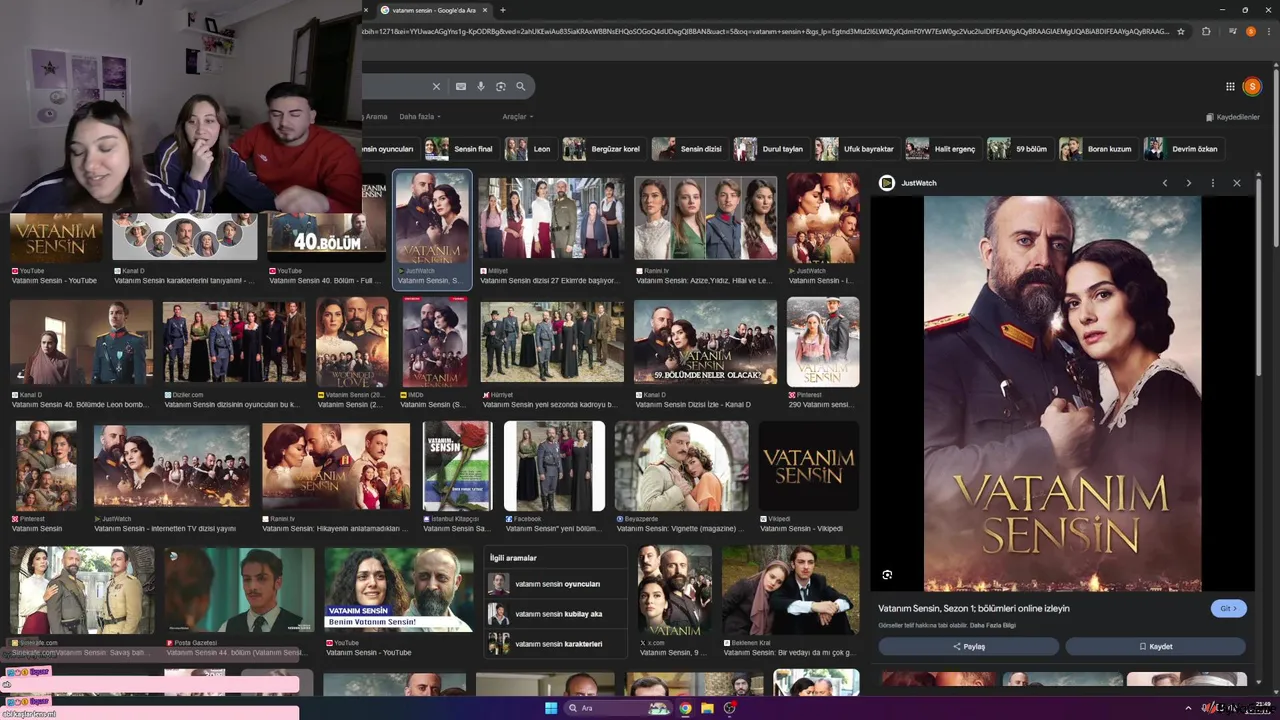The image size is (1280, 720).
Task: Filter by Boran kuzum chip
Action: [x=1098, y=149]
